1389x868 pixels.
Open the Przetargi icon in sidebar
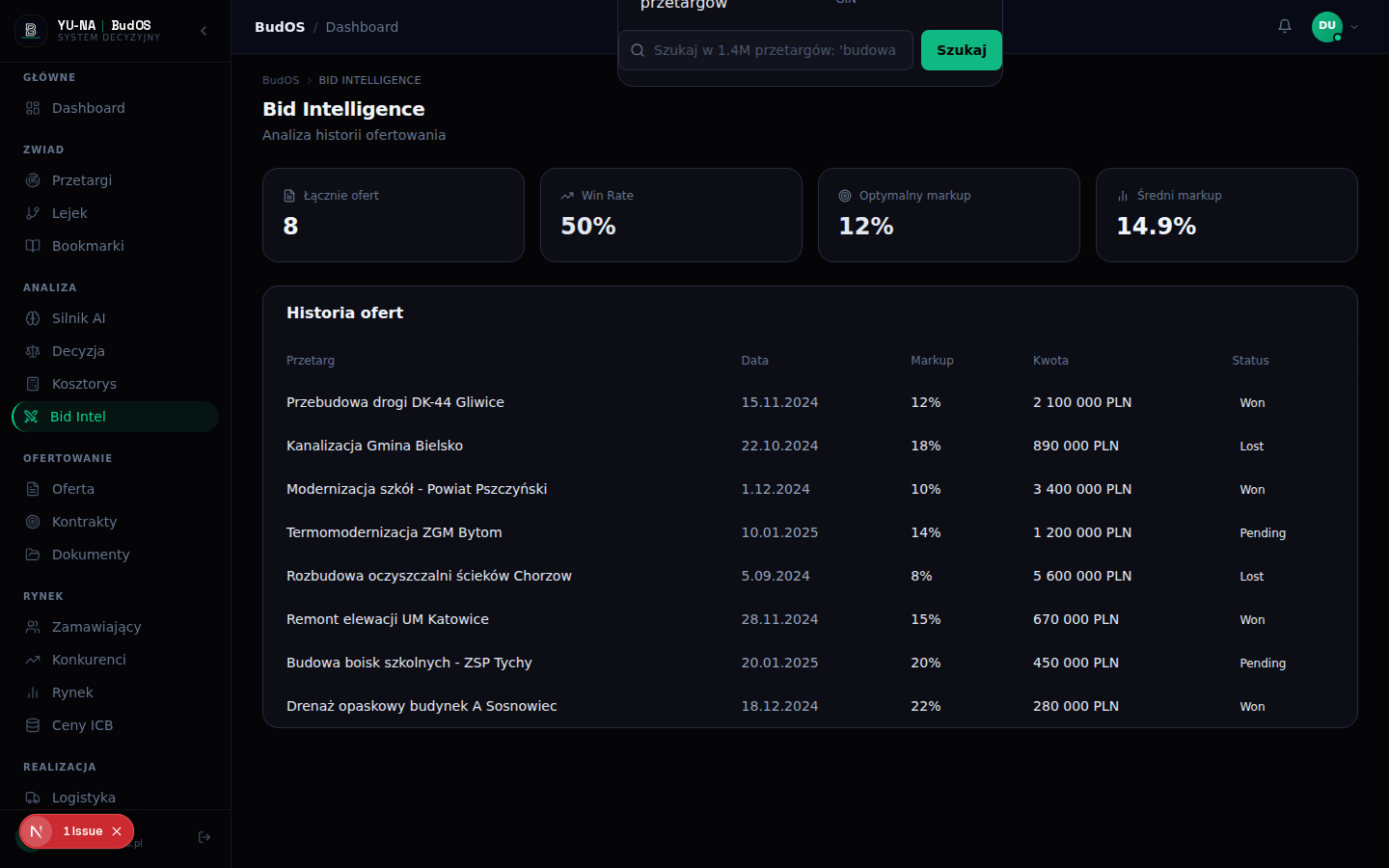pos(33,180)
